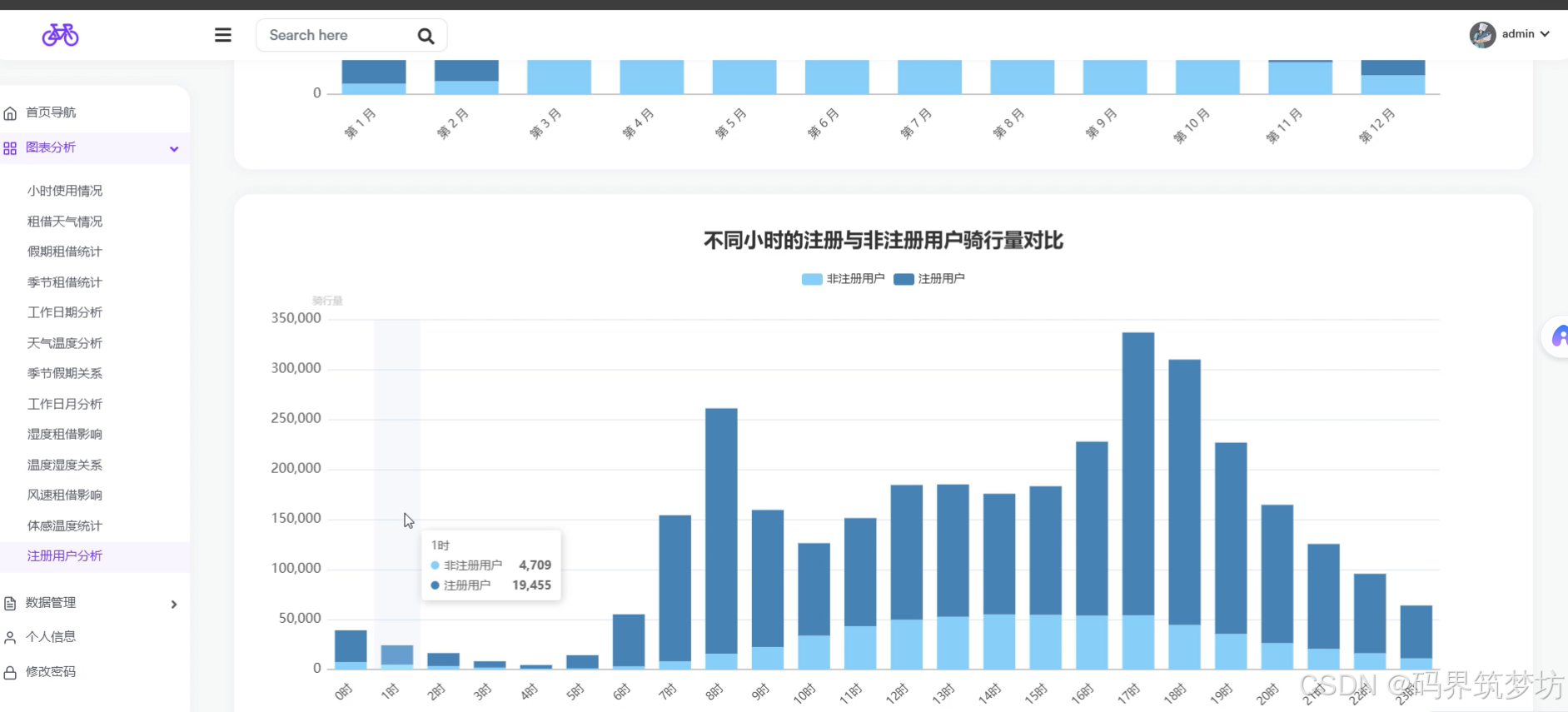
Task: Open the floating assistant icon at right edge
Action: [x=1557, y=336]
